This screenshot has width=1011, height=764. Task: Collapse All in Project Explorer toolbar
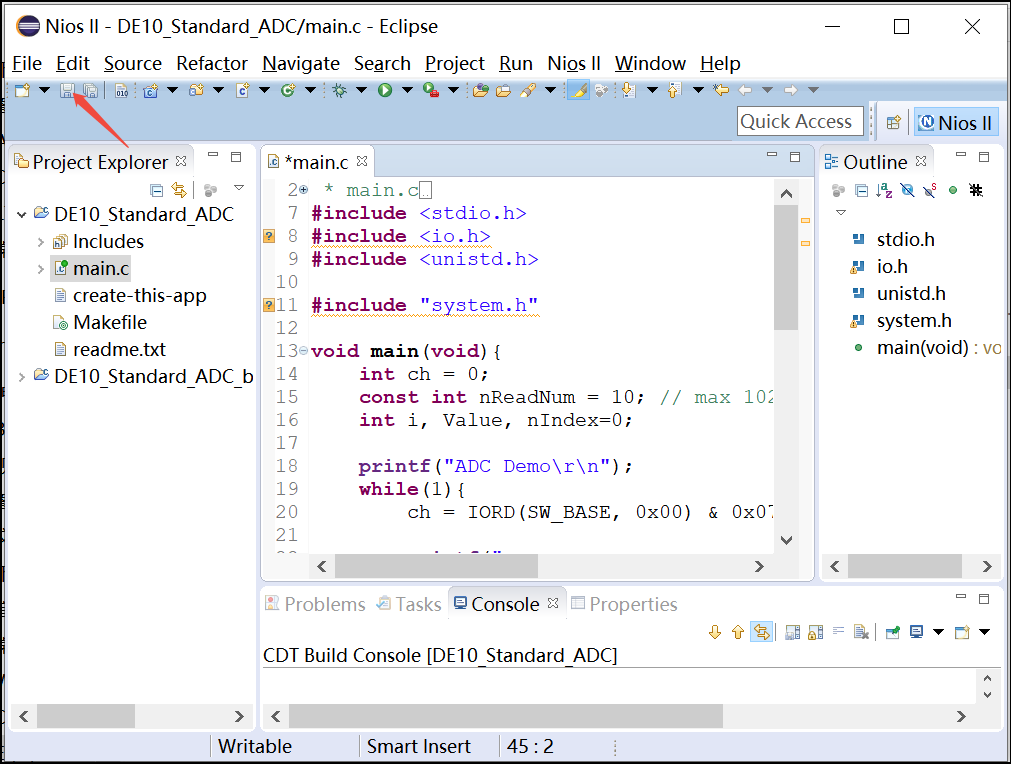pyautogui.click(x=156, y=190)
